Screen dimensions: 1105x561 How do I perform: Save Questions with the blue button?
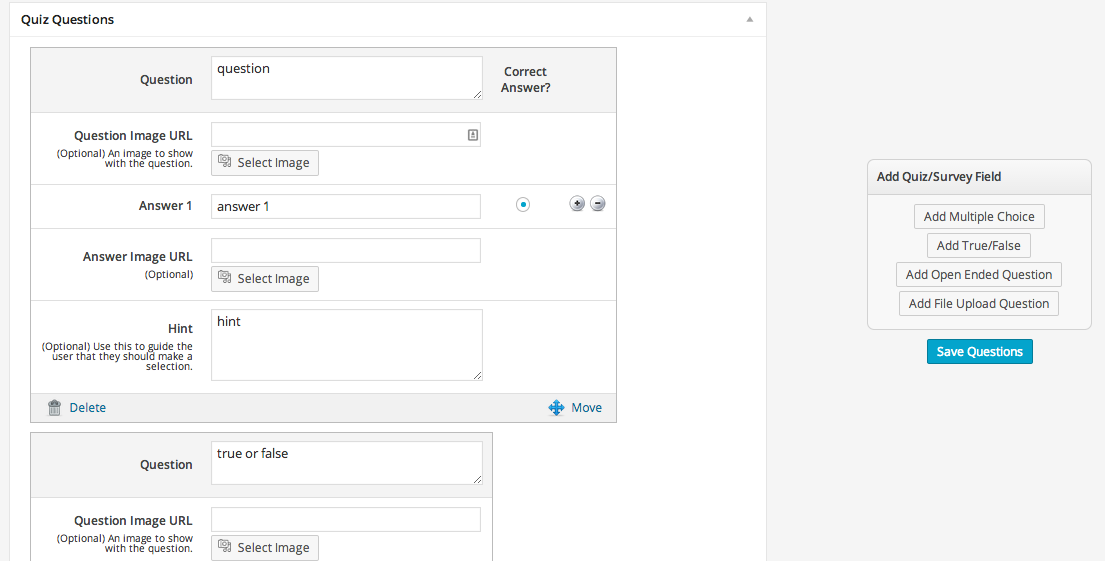click(x=979, y=352)
